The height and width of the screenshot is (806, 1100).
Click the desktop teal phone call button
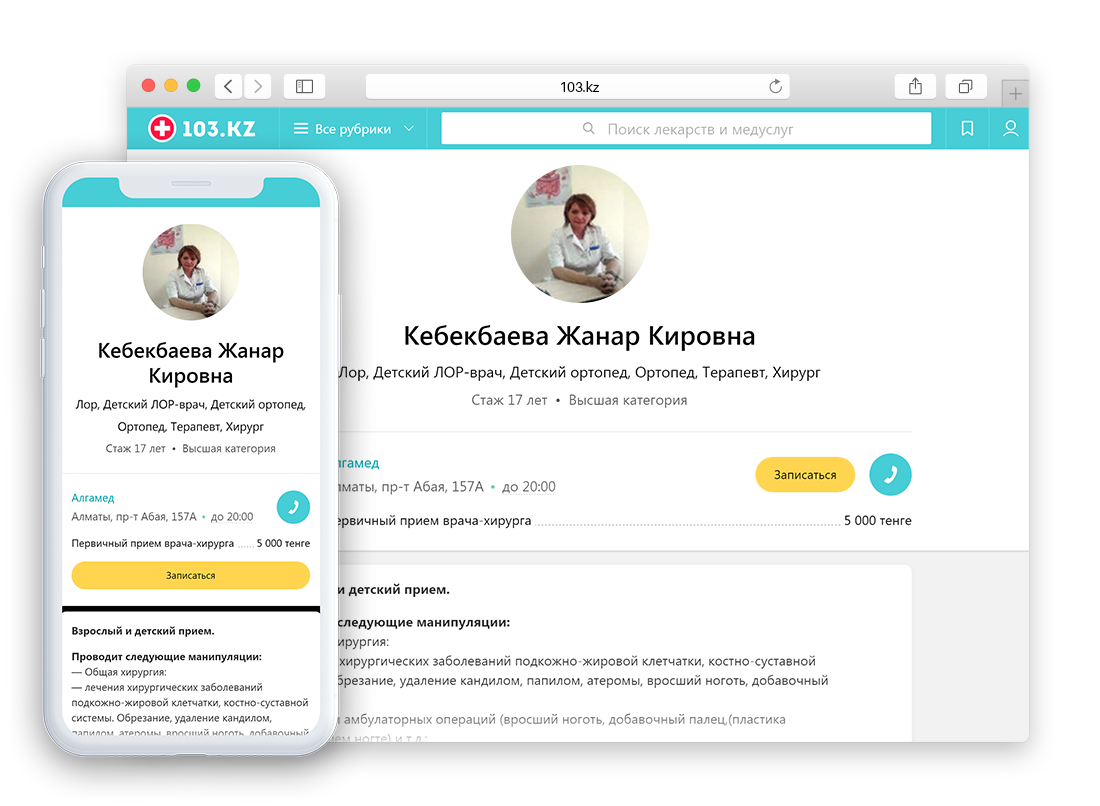(890, 474)
